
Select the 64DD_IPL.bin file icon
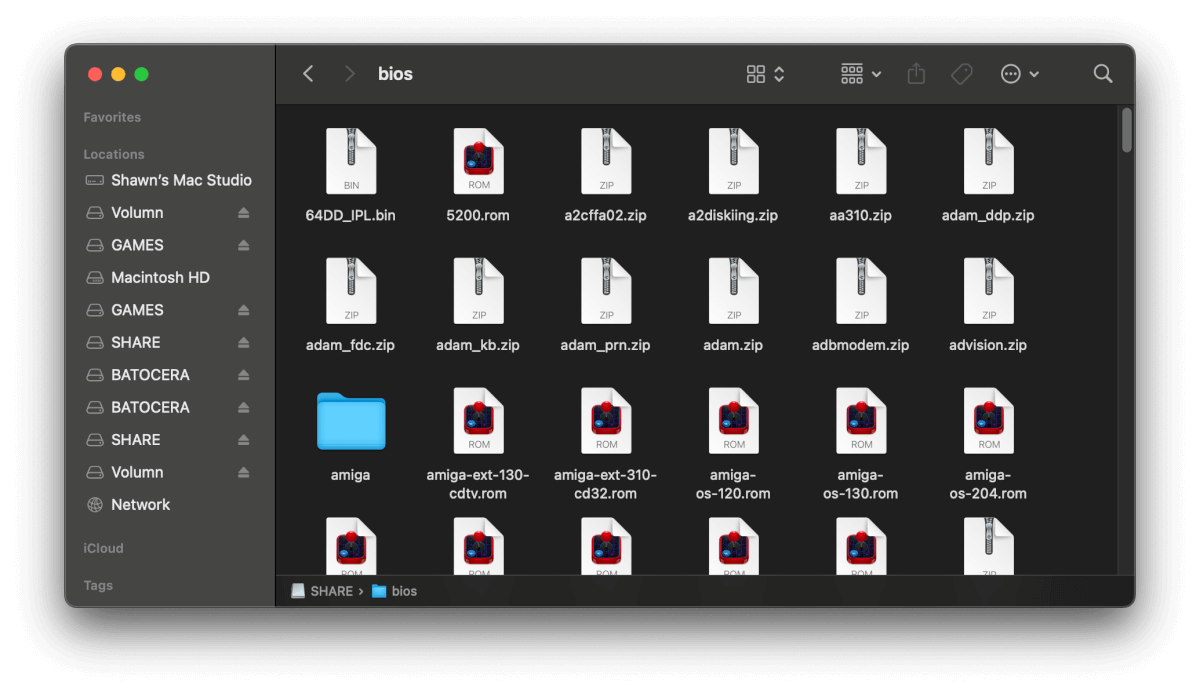[x=350, y=161]
